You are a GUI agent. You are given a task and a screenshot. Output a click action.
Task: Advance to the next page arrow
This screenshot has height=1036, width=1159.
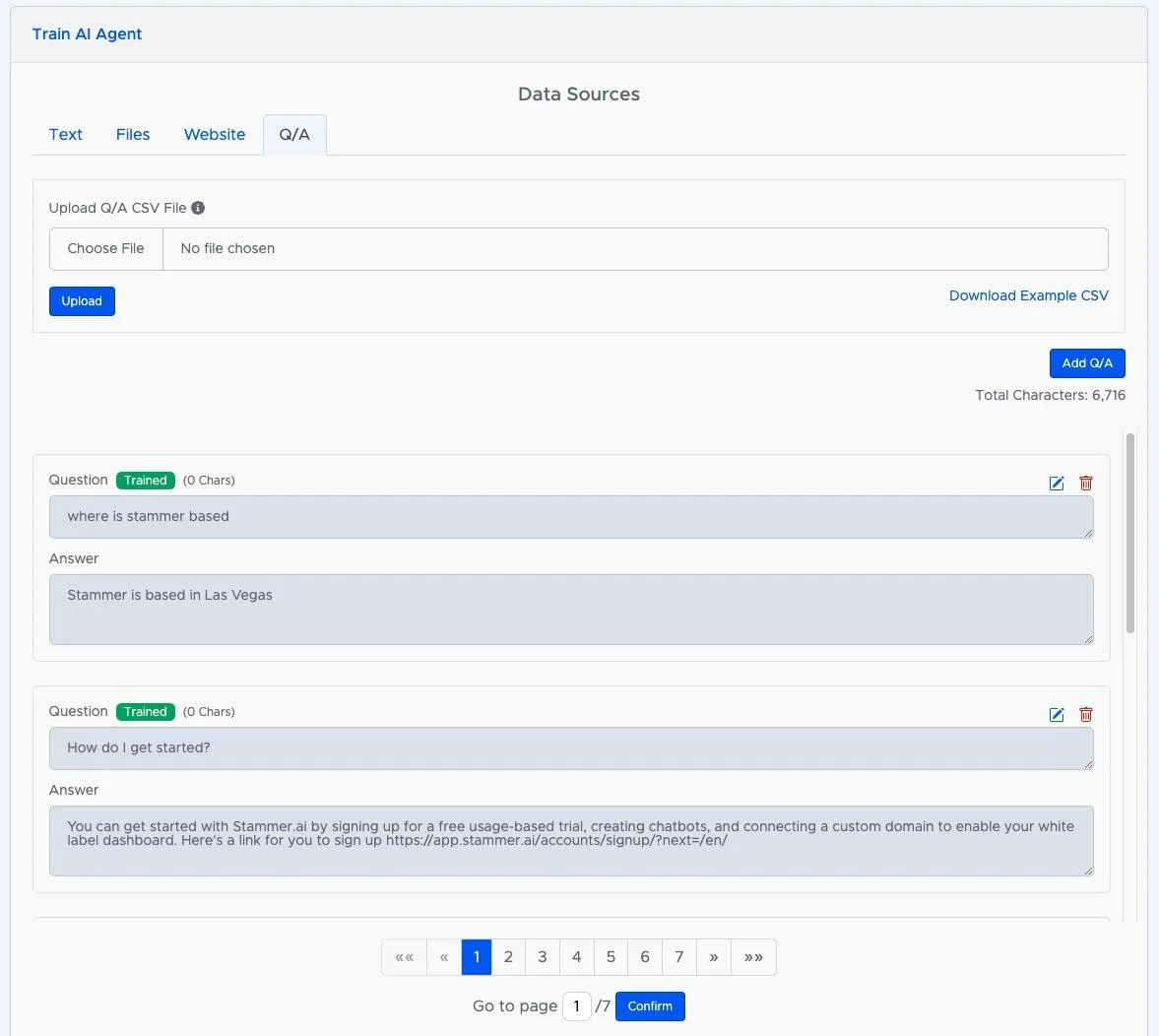pos(714,957)
